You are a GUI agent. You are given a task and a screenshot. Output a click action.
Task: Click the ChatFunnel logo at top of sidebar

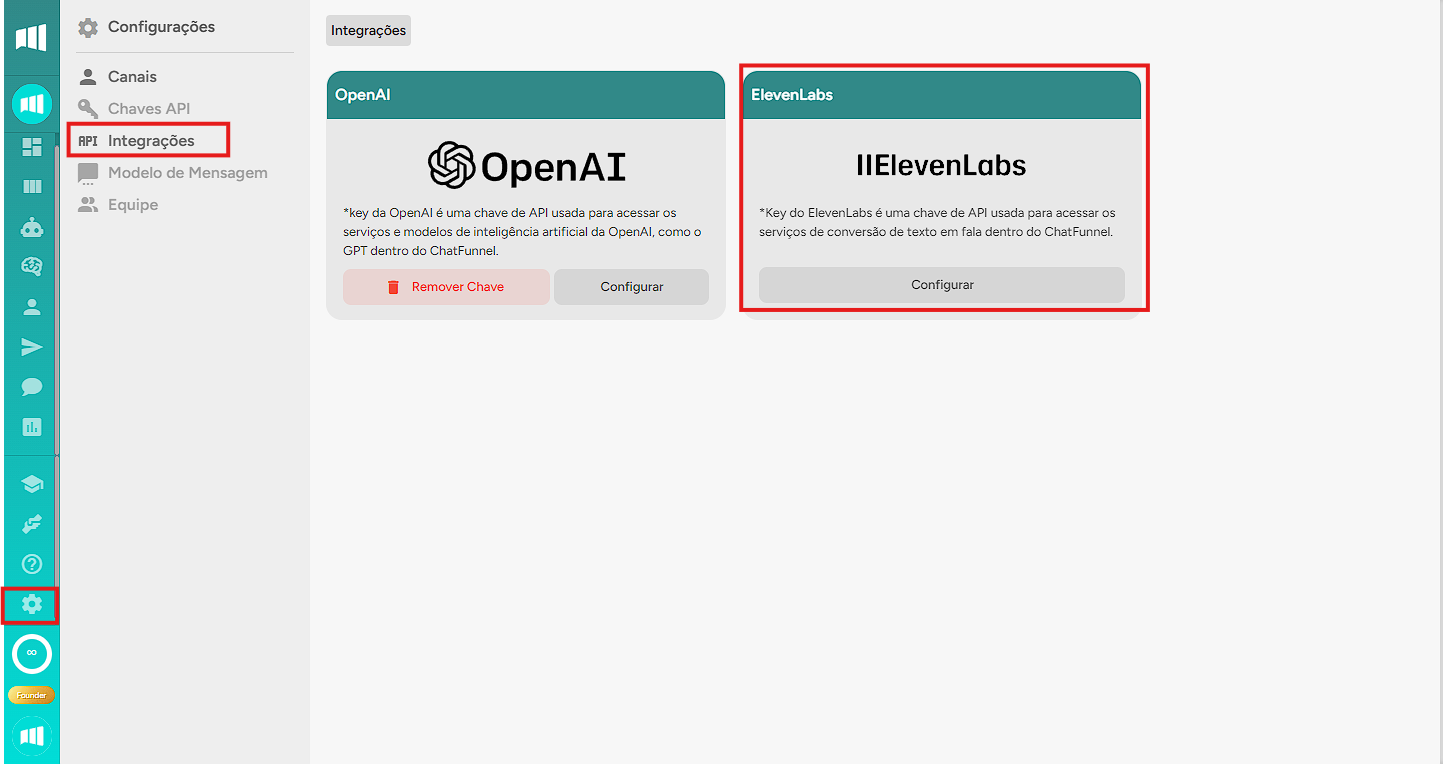(x=31, y=38)
